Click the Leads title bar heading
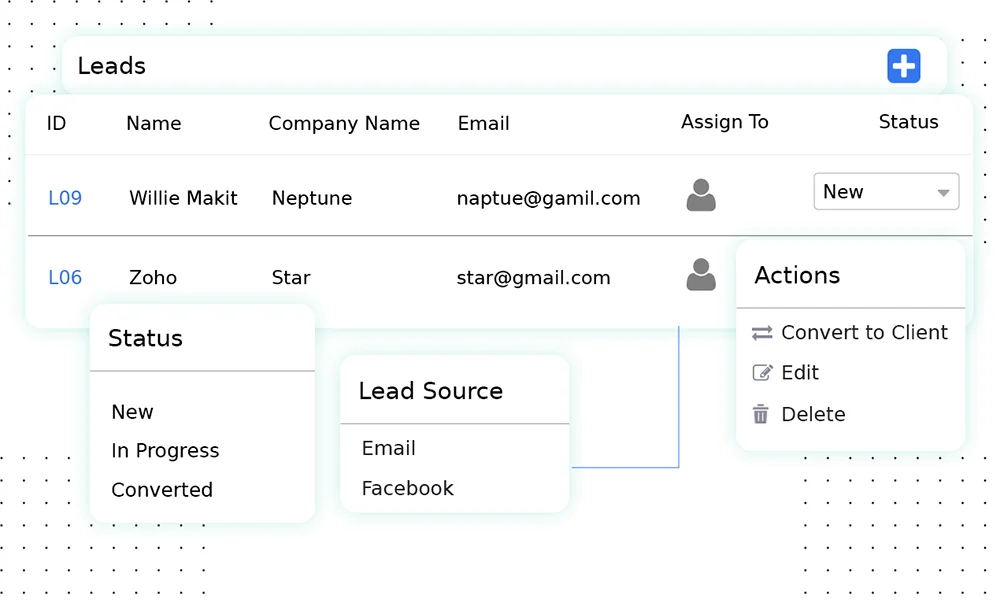1000x614 pixels. 110,66
